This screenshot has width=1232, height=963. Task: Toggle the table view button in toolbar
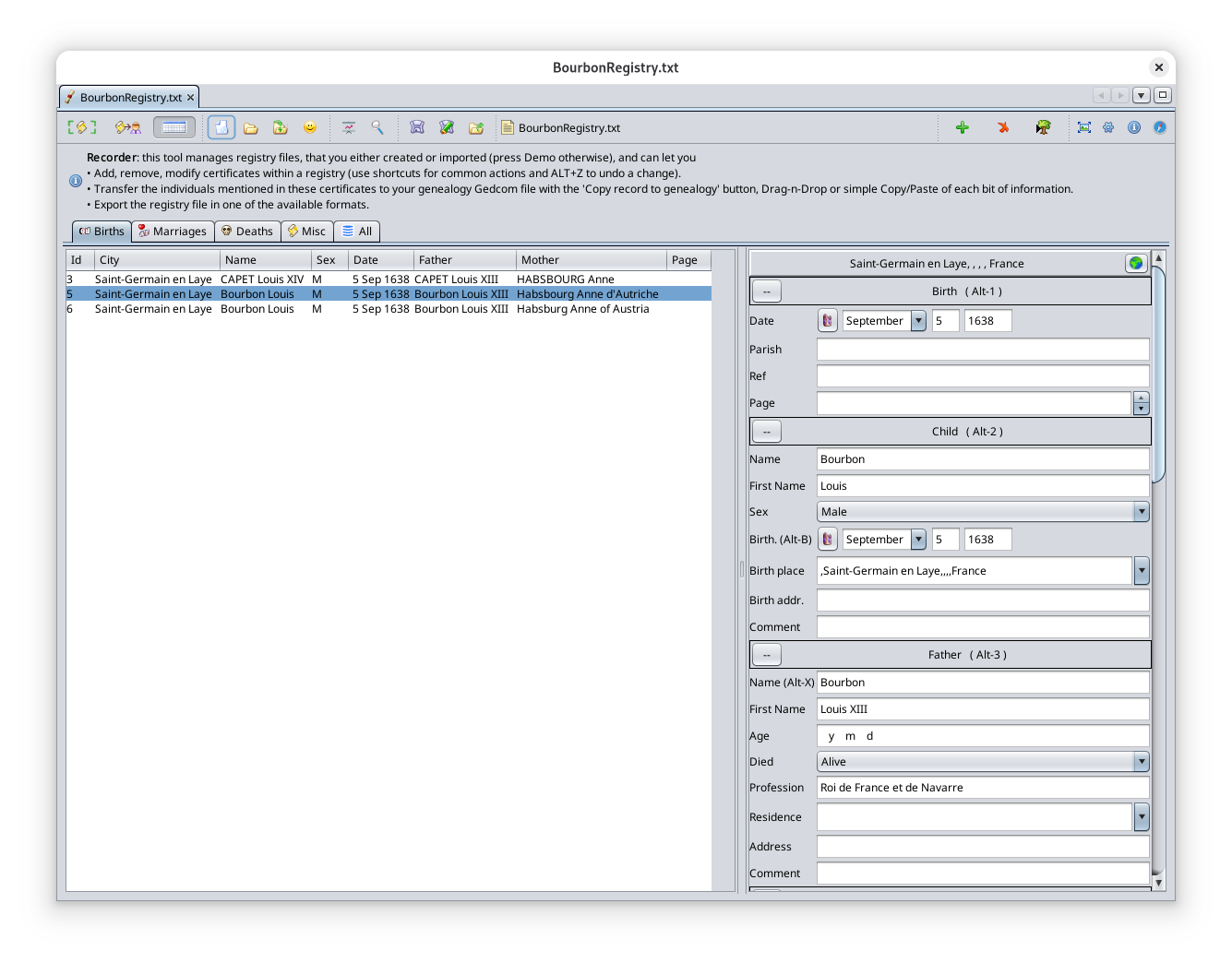pos(174,127)
